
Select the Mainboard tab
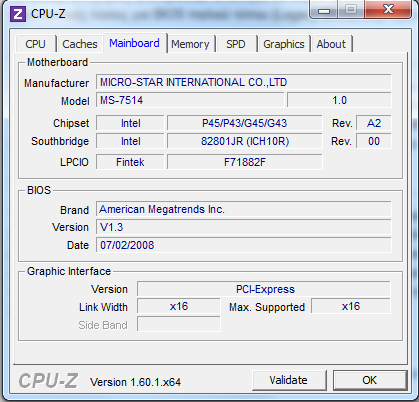pyautogui.click(x=134, y=43)
